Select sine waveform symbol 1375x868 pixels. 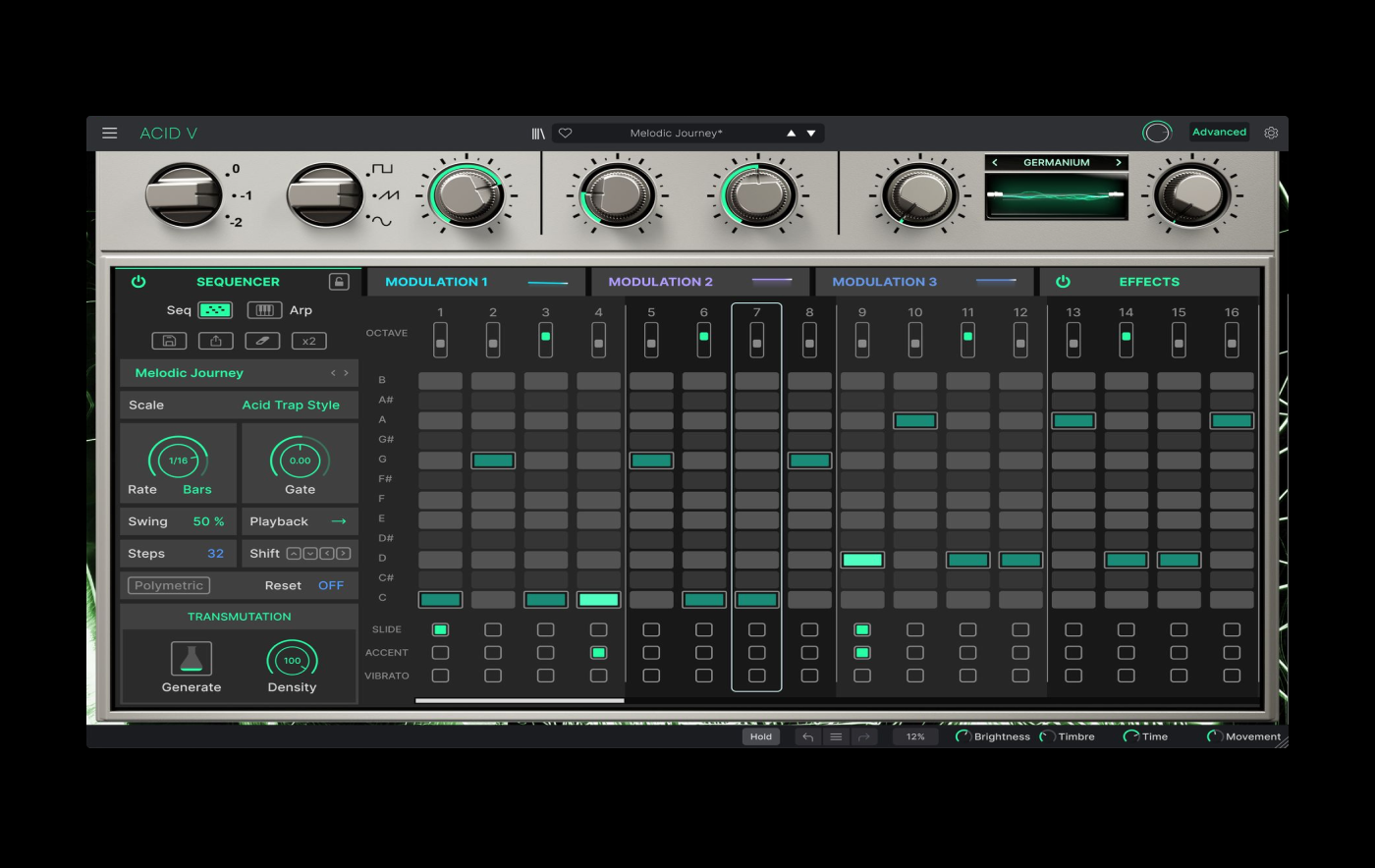pyautogui.click(x=381, y=221)
